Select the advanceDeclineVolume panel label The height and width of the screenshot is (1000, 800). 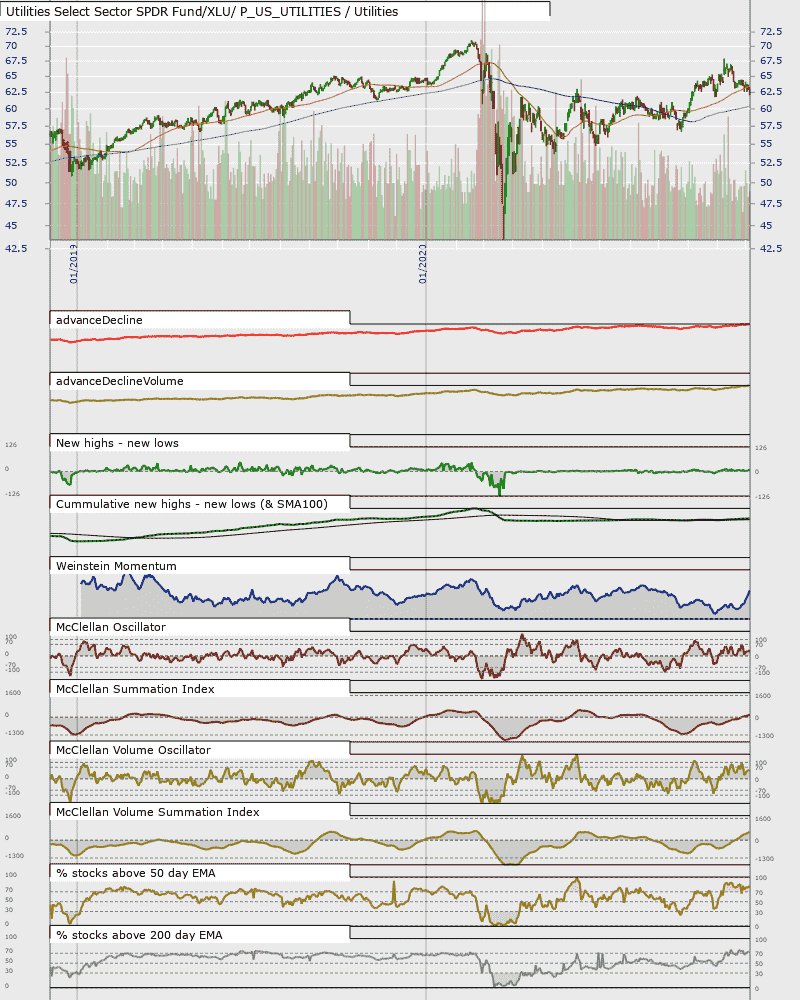pyautogui.click(x=119, y=381)
